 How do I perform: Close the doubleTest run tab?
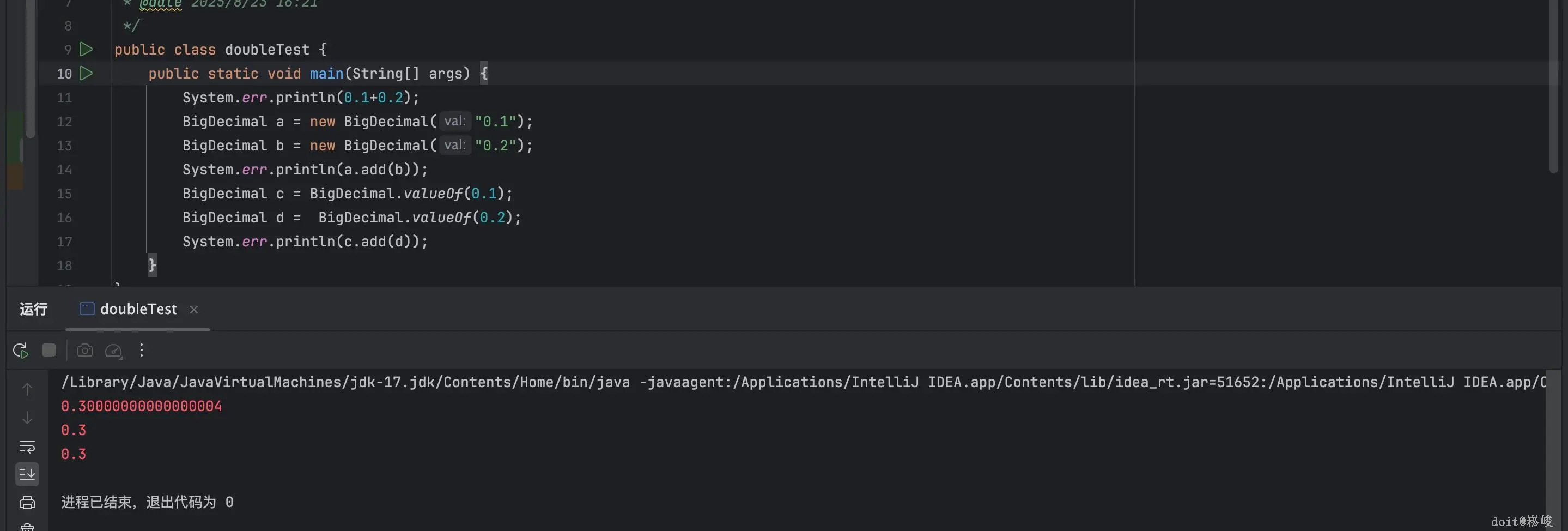click(x=193, y=310)
